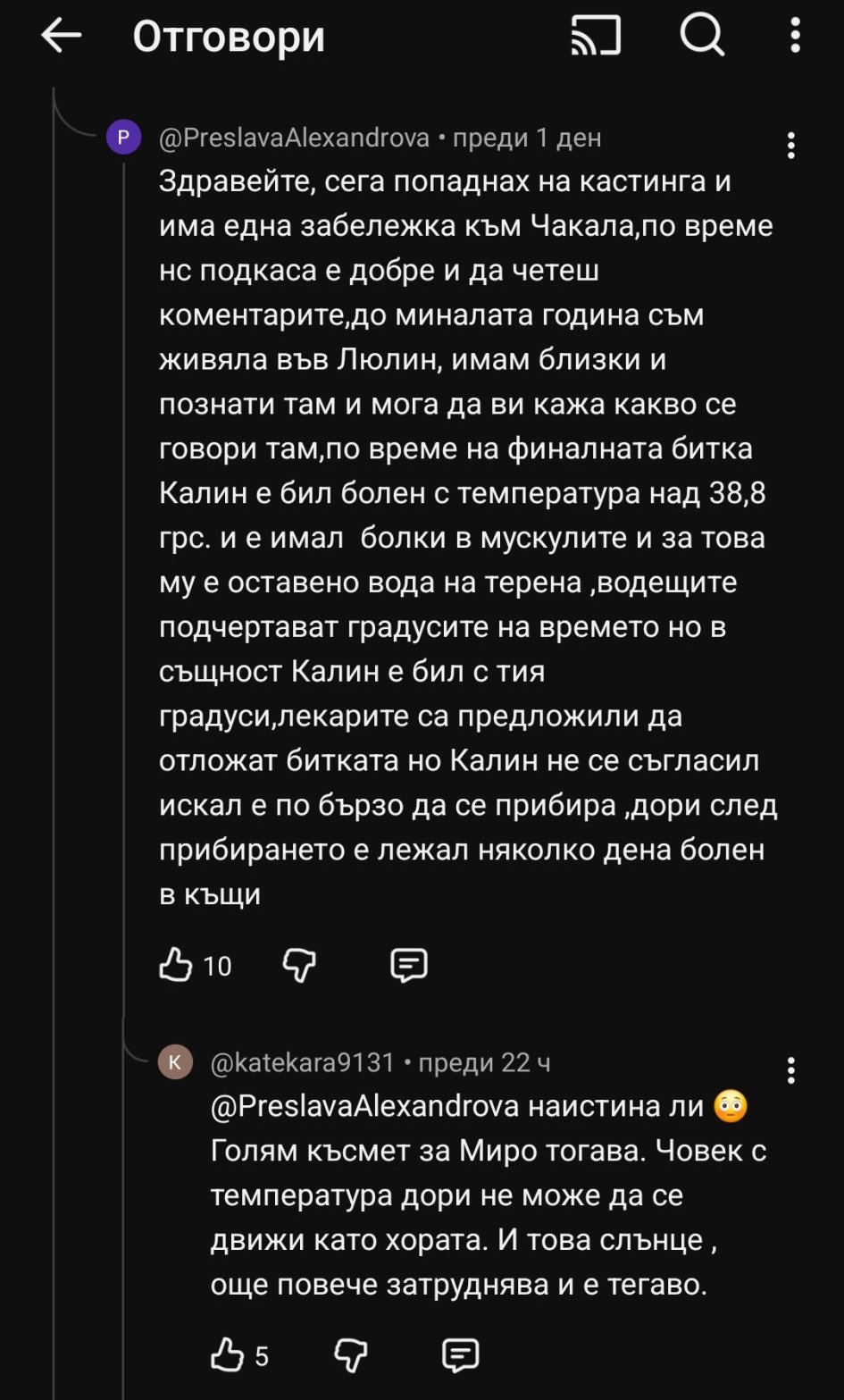This screenshot has width=844, height=1400.
Task: Tap the like count 10 on the comment
Action: coord(217,966)
